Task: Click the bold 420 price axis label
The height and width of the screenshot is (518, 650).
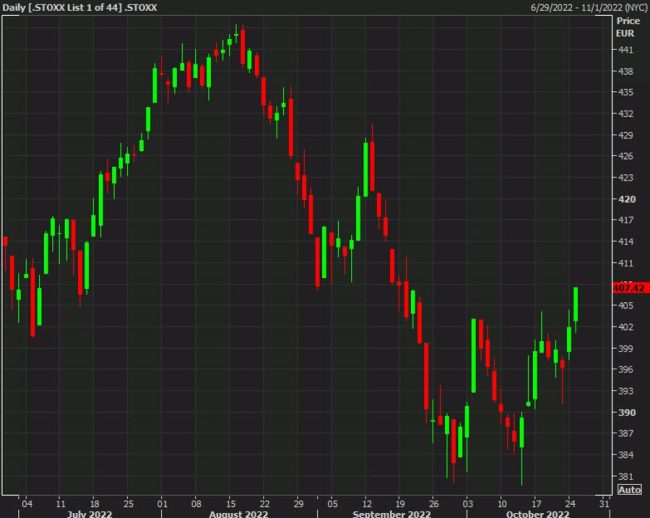Action: [626, 199]
